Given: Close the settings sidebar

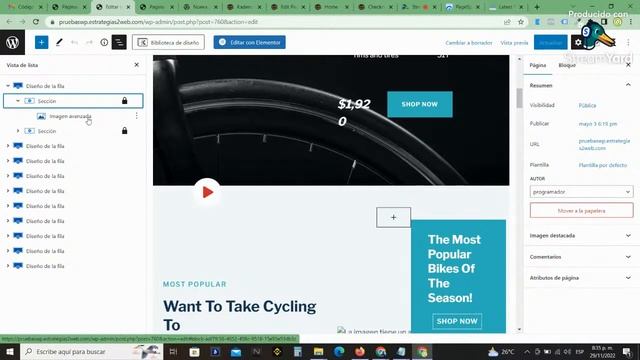Looking at the screenshot, I should tap(628, 65).
